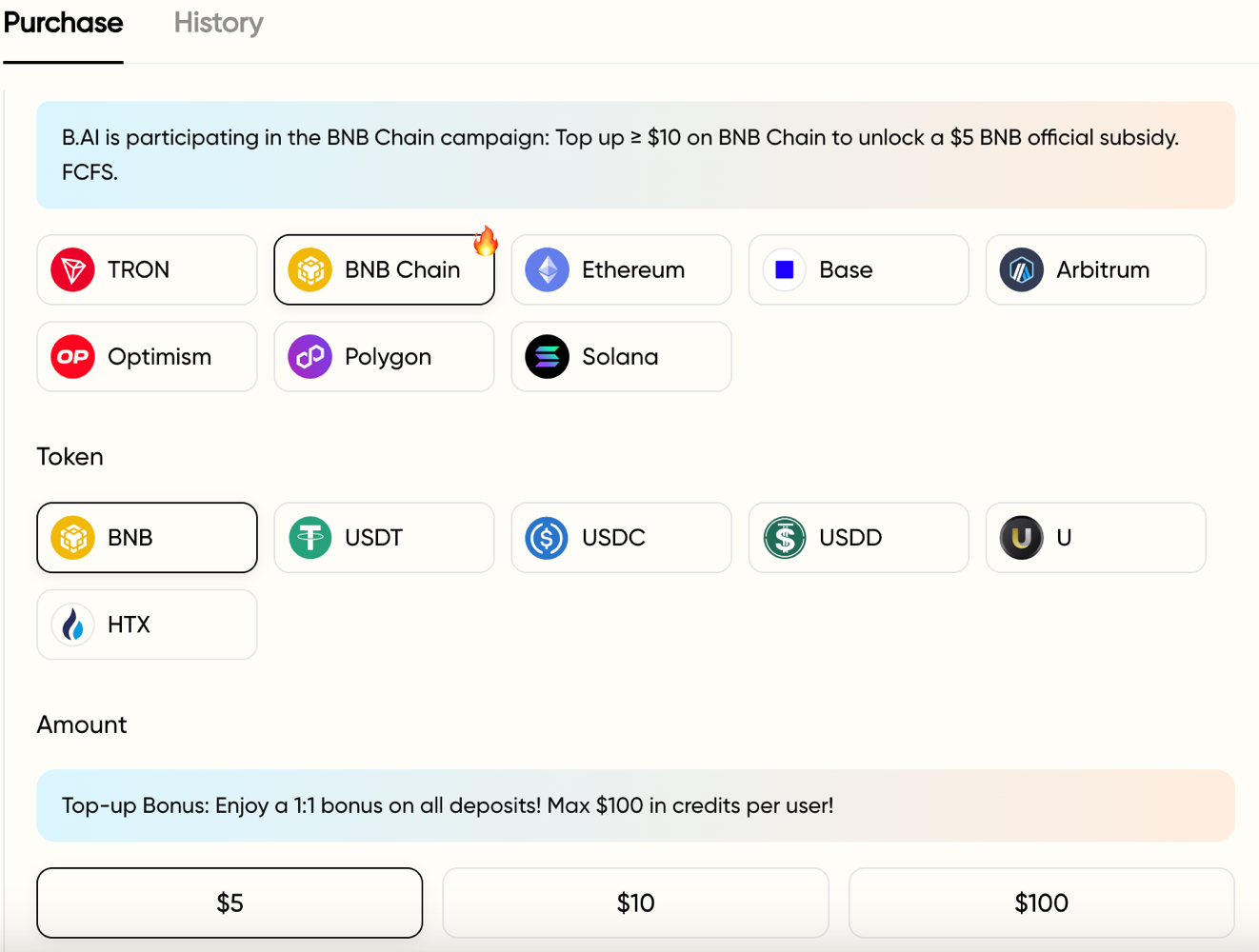Choose the $10 amount button
Viewport: 1259px width, 952px height.
pos(635,902)
